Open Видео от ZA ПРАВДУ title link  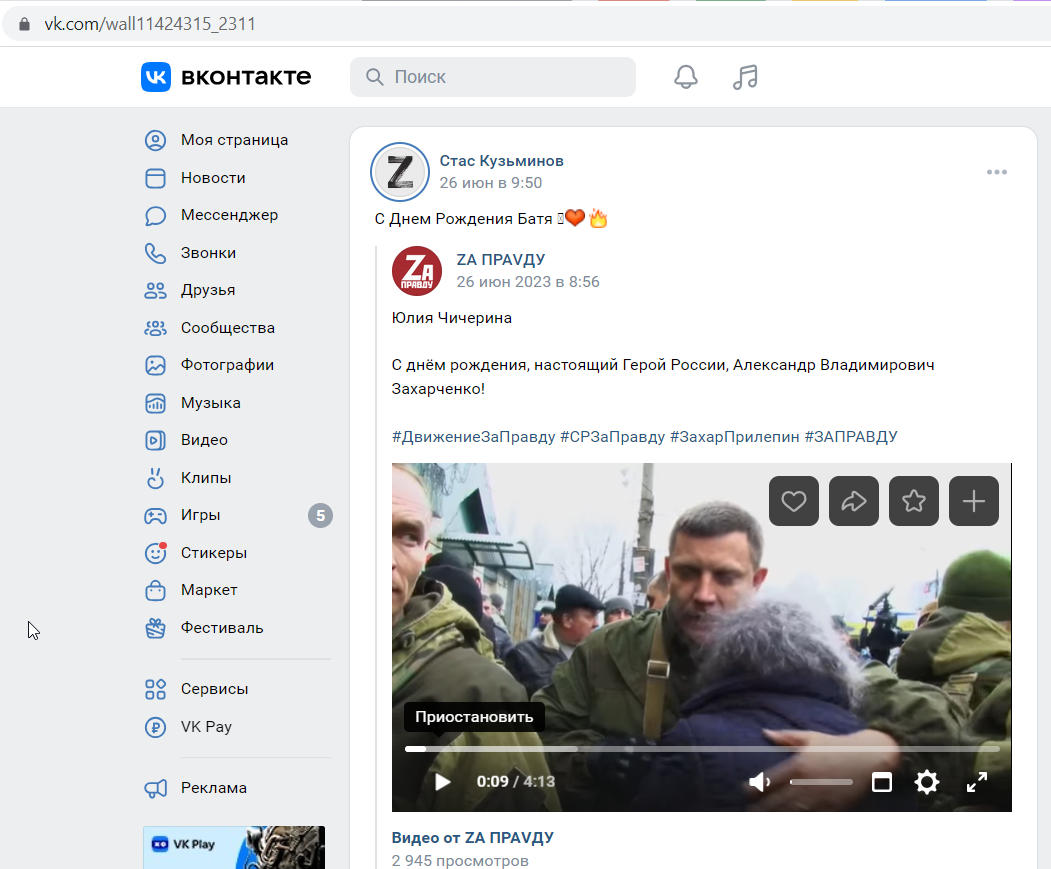(x=473, y=838)
